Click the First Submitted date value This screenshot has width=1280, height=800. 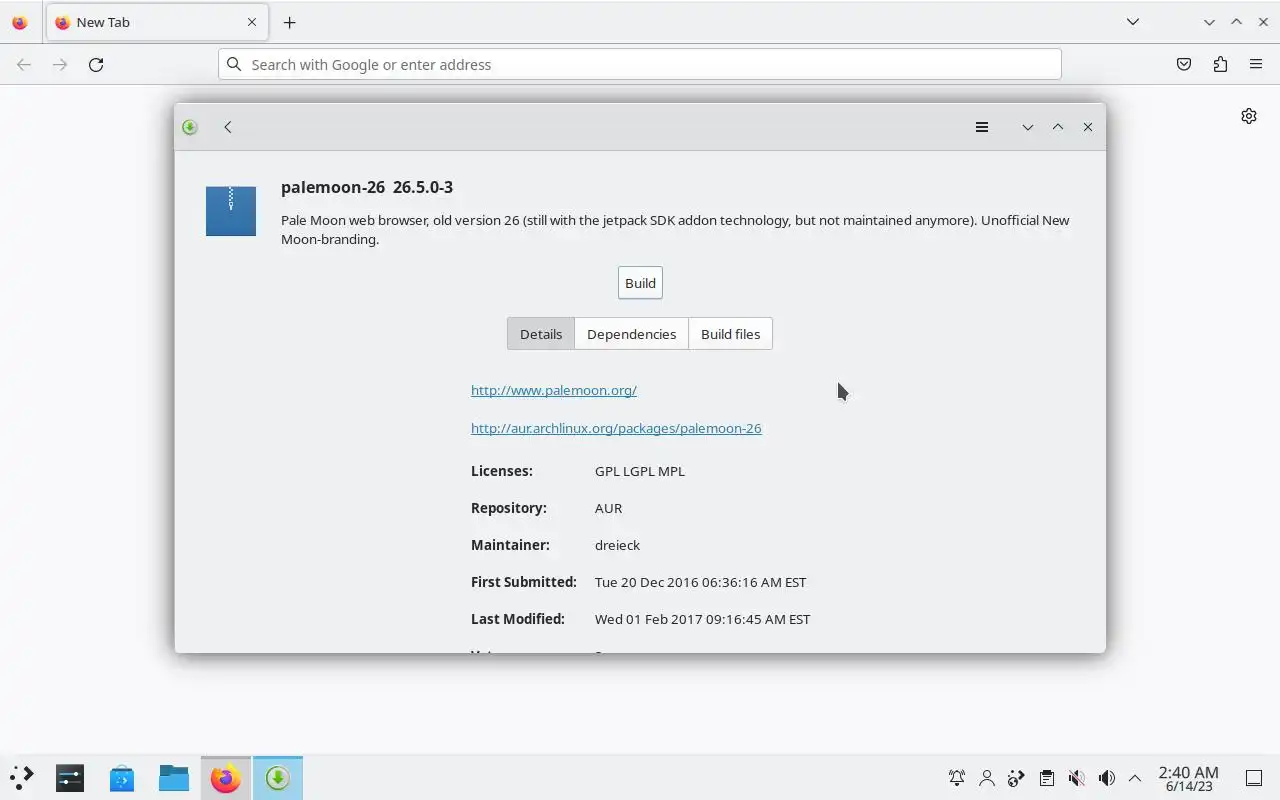(700, 582)
